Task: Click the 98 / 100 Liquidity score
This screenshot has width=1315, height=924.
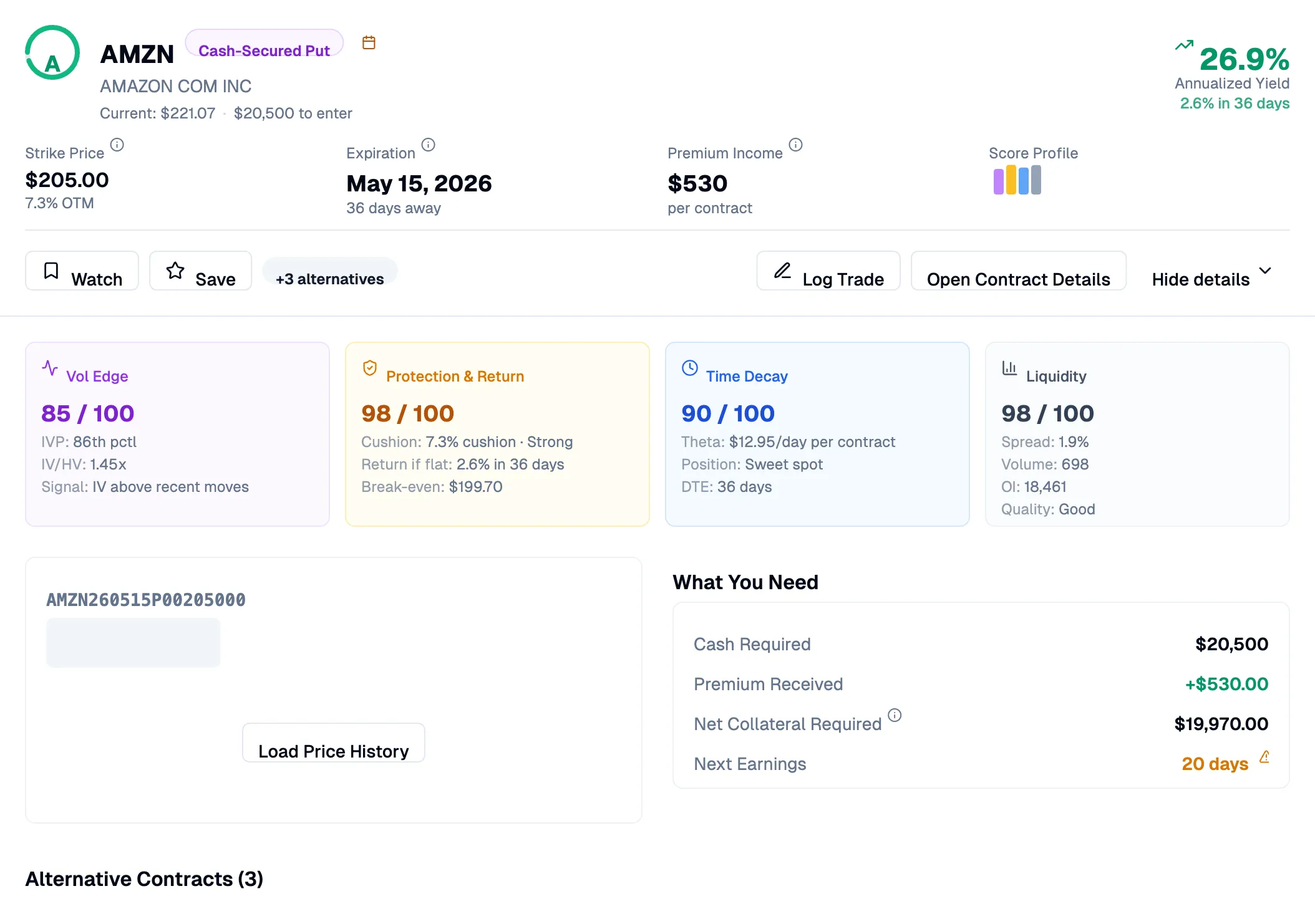Action: [x=1047, y=413]
